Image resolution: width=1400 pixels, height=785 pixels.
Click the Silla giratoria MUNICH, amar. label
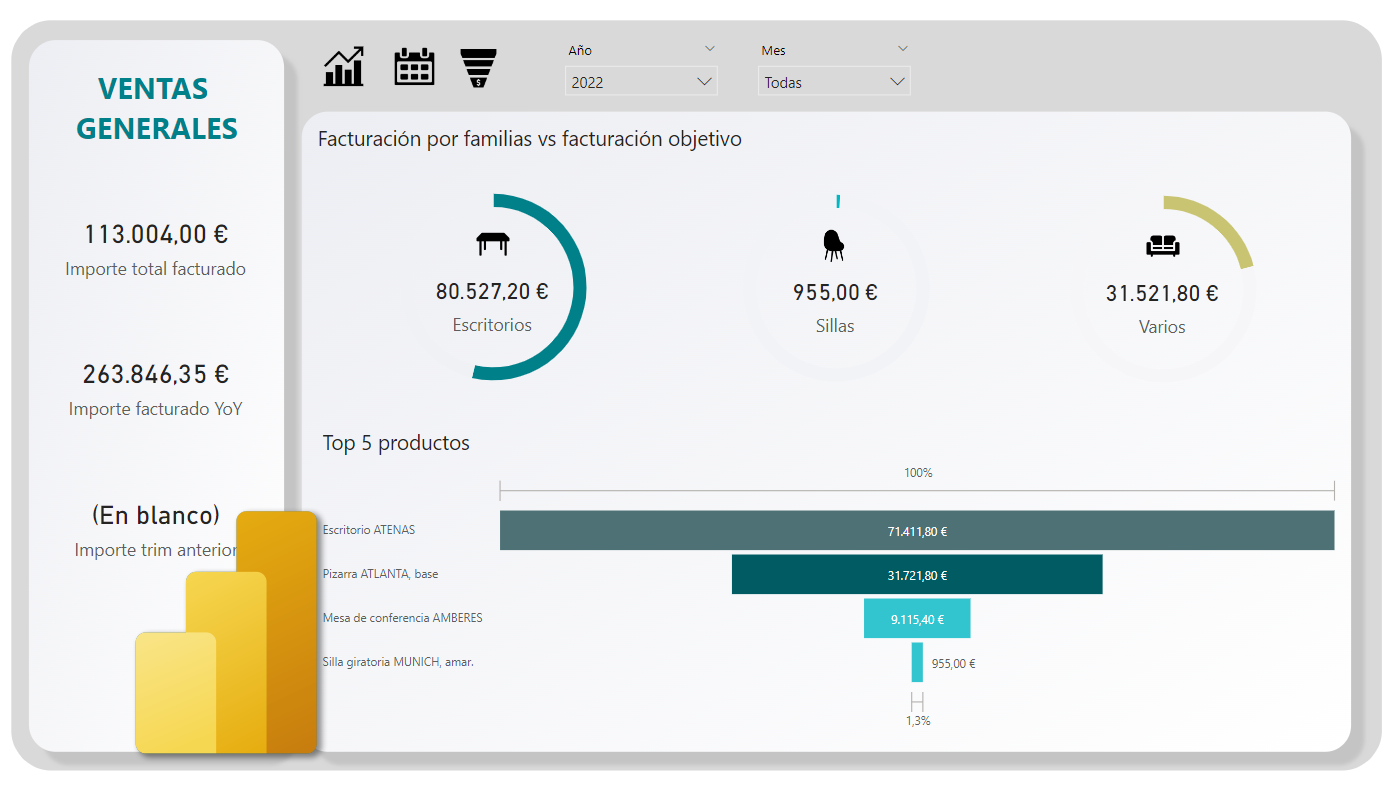tap(398, 662)
